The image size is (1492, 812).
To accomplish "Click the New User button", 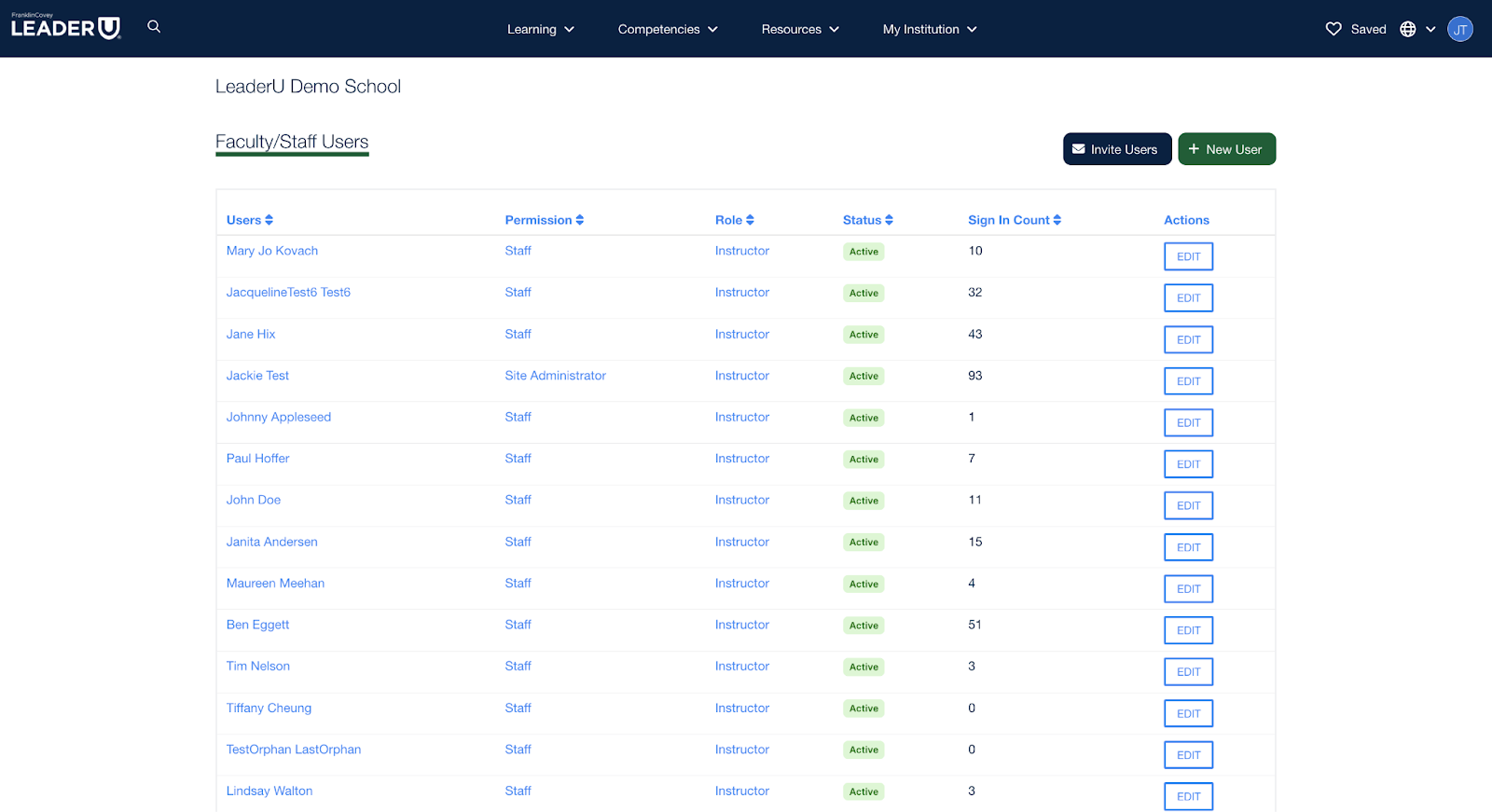I will [x=1226, y=149].
